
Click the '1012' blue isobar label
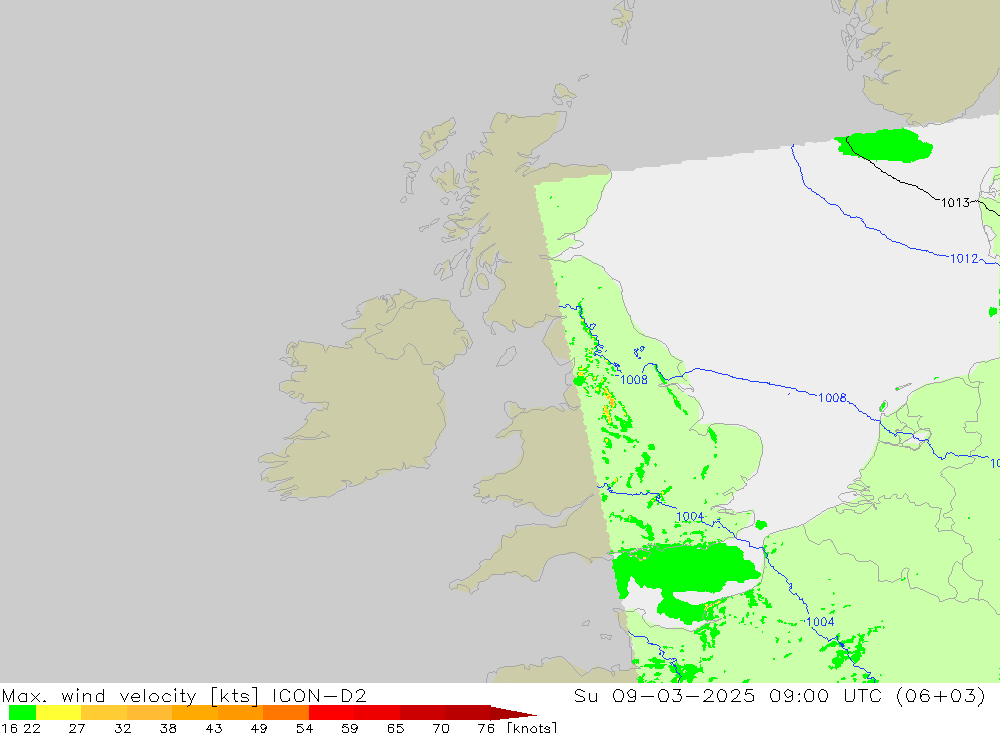[x=964, y=258]
